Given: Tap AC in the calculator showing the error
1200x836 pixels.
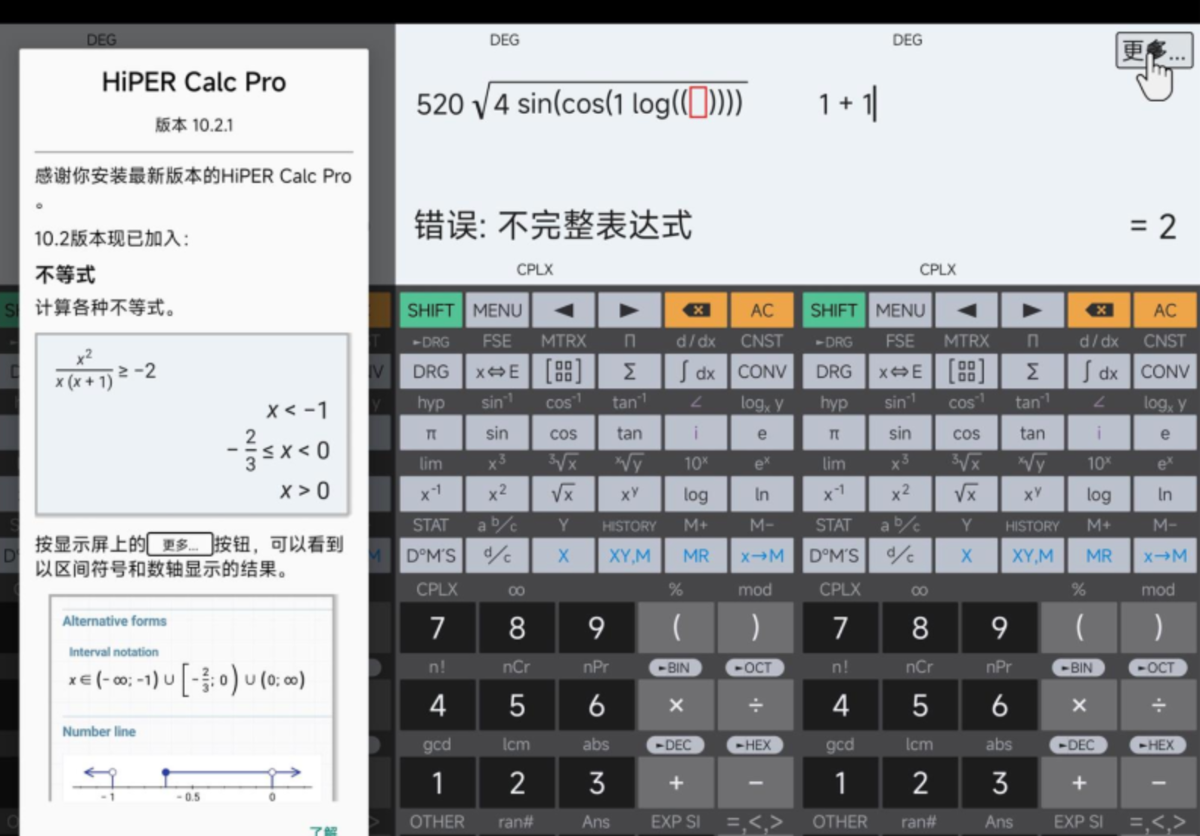Looking at the screenshot, I should pyautogui.click(x=763, y=310).
